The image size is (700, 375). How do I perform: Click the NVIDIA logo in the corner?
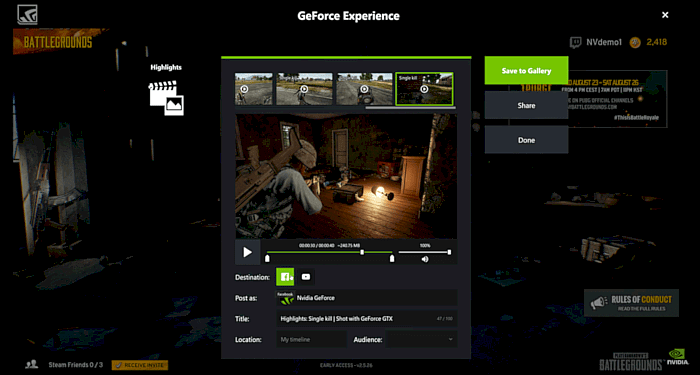[x=677, y=357]
